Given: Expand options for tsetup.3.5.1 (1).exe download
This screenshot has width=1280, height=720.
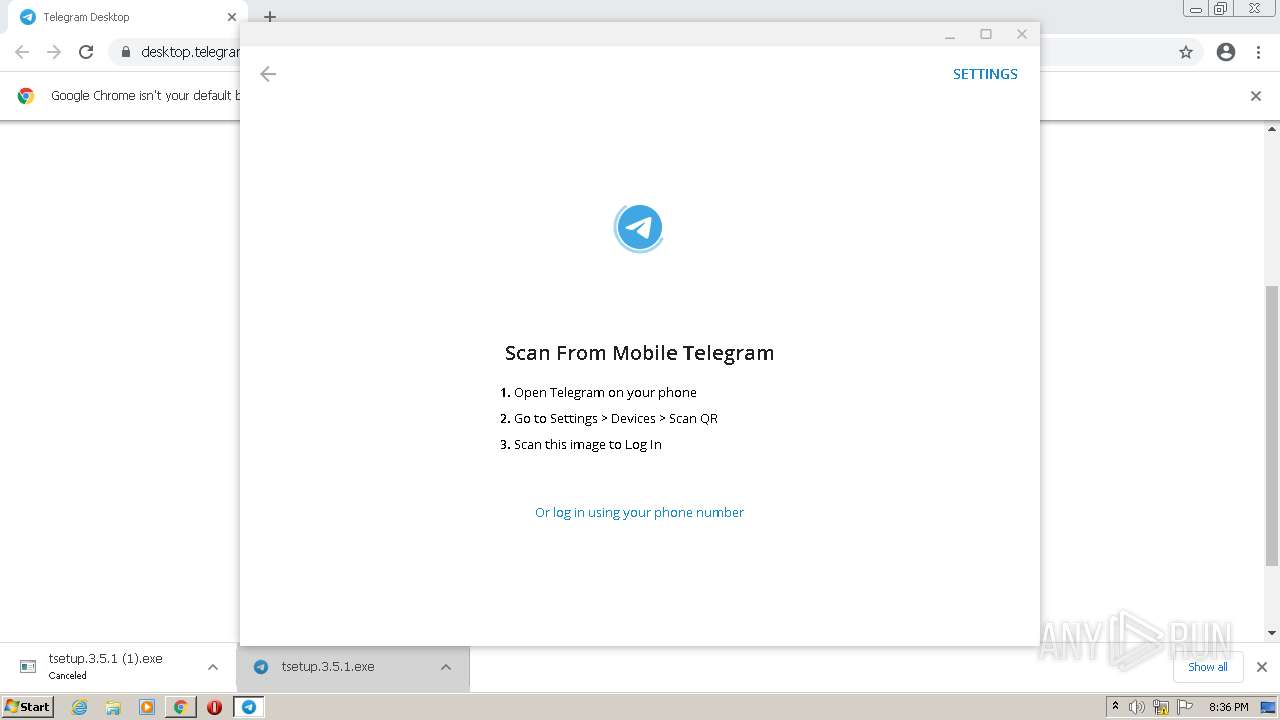Looking at the screenshot, I should pyautogui.click(x=213, y=667).
